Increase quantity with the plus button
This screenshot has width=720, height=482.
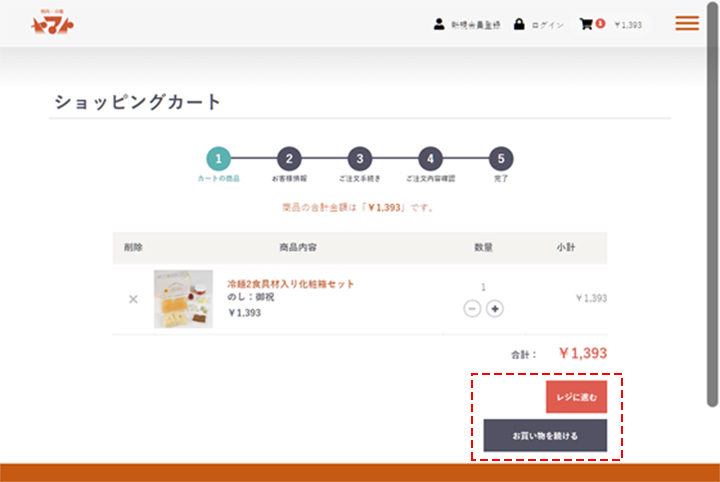tap(494, 308)
